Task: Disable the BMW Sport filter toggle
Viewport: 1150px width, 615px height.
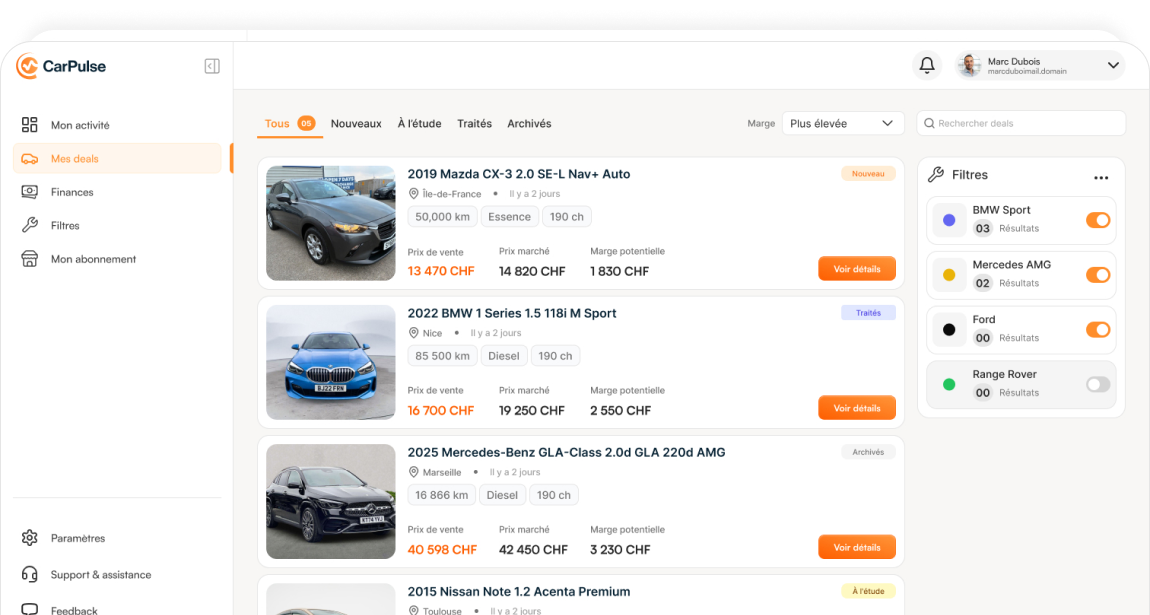Action: point(1098,220)
